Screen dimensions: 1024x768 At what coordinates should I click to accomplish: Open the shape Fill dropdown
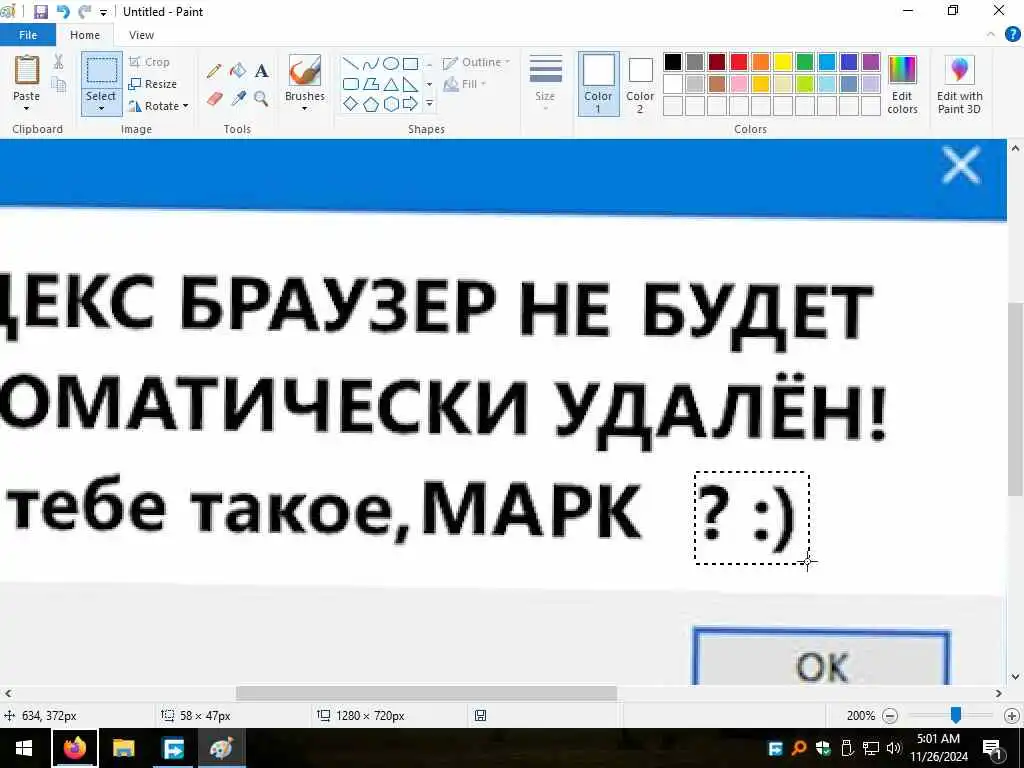pyautogui.click(x=465, y=84)
